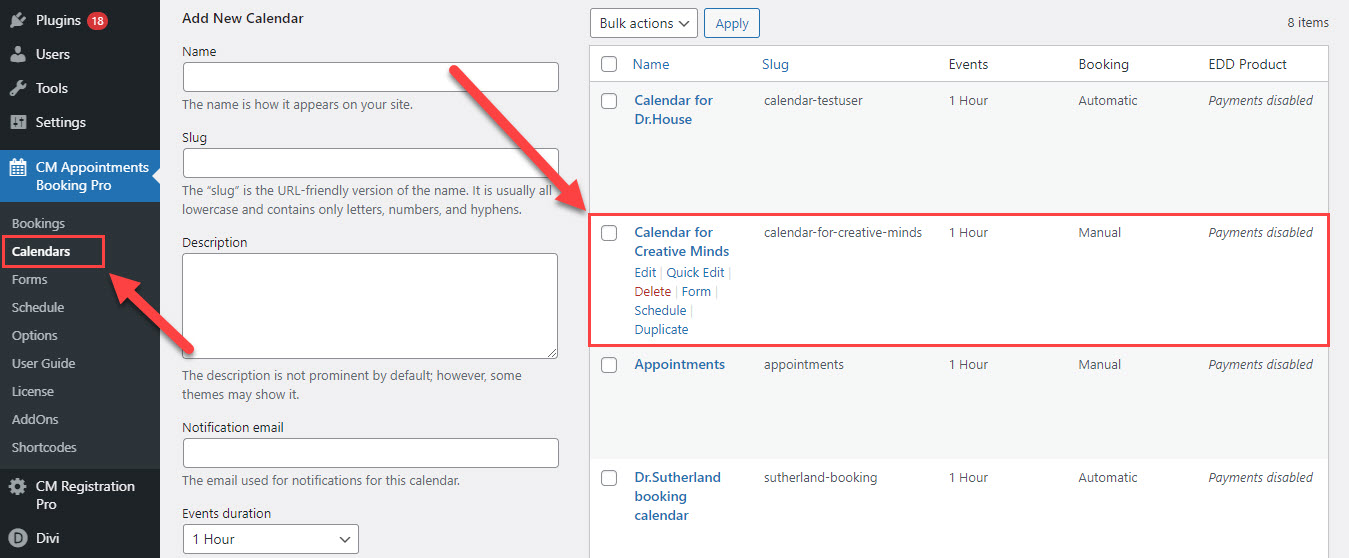This screenshot has width=1349, height=558.
Task: Open the Schedule submenu item
Action: [x=38, y=307]
